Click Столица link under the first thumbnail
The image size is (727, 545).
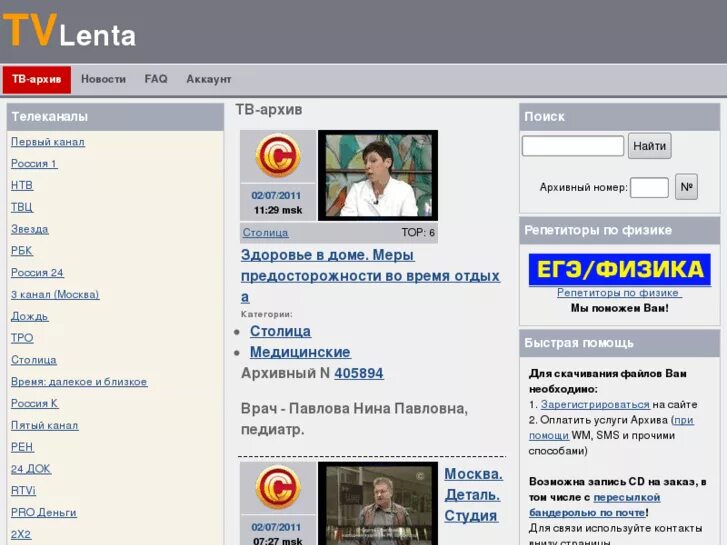(x=265, y=233)
